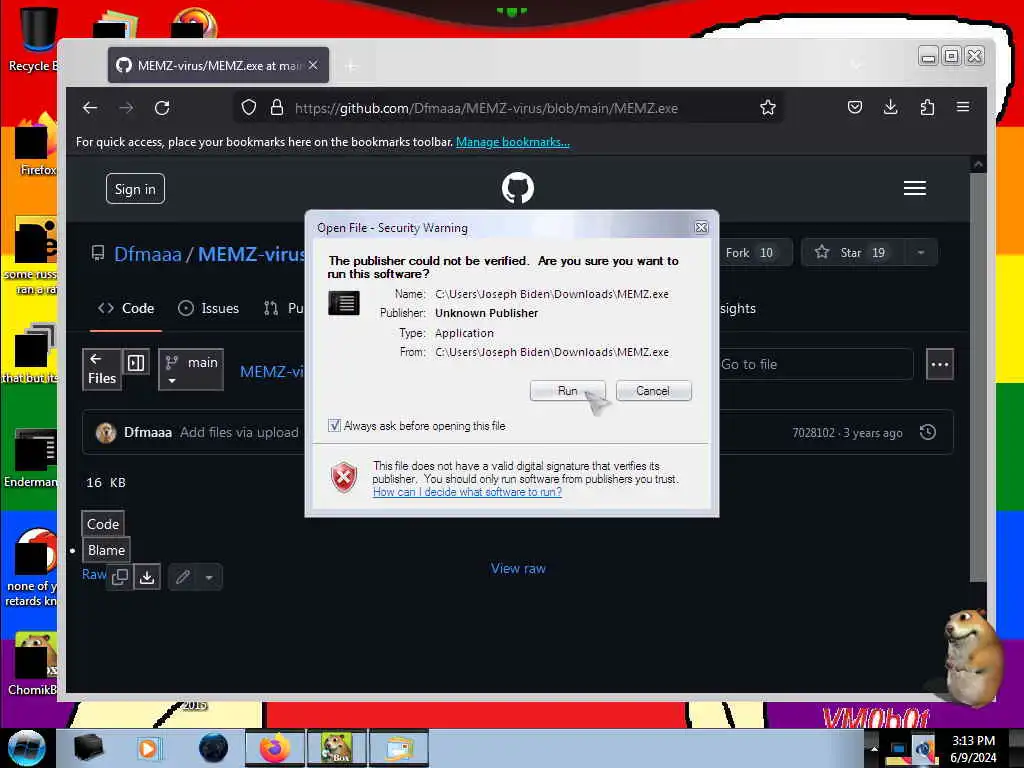Open the Raw file link
This screenshot has width=1024, height=768.
click(x=93, y=574)
